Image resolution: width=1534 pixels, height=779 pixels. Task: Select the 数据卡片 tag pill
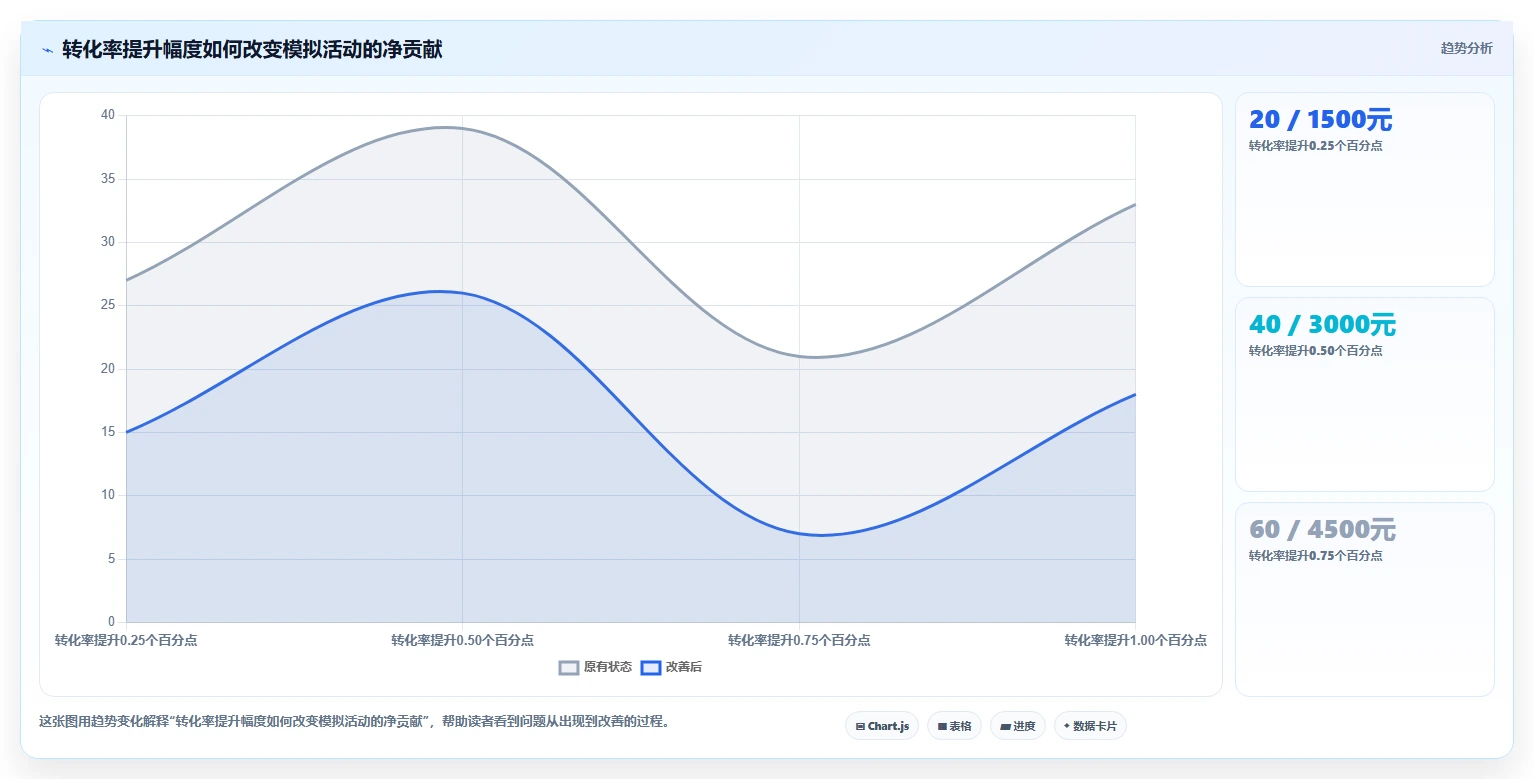tap(1090, 726)
